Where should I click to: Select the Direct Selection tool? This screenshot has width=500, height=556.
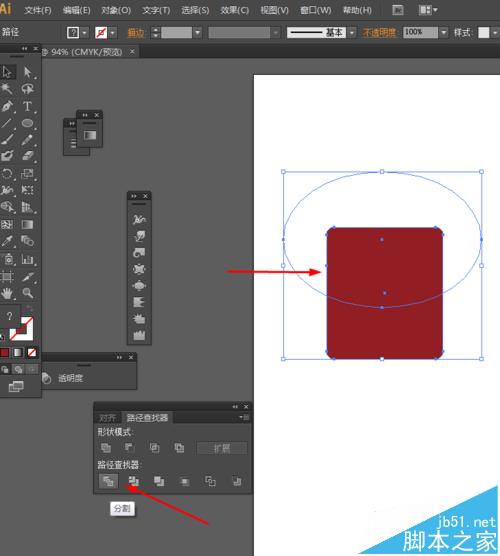coord(27,72)
